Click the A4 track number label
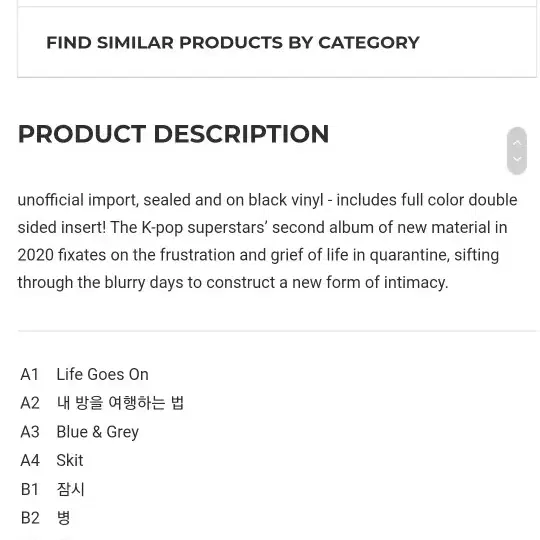540x540 pixels. coord(30,460)
